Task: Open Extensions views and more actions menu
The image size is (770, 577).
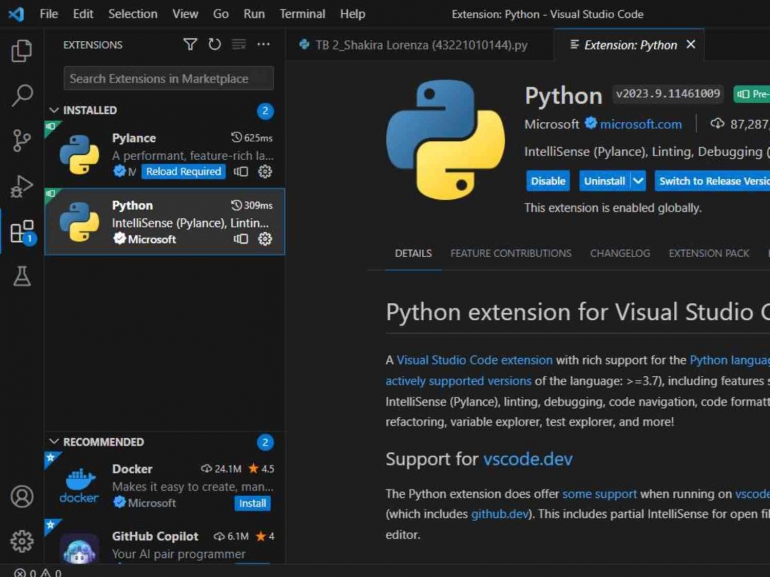Action: point(264,45)
